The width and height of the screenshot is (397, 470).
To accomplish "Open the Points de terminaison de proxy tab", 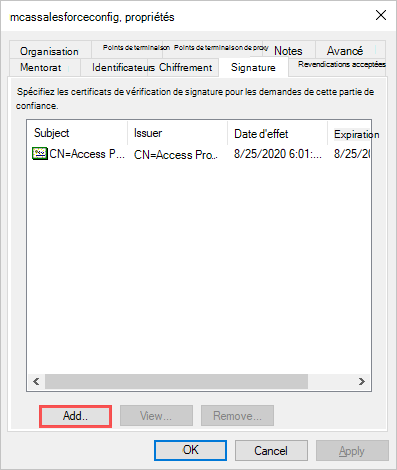I will click(213, 49).
